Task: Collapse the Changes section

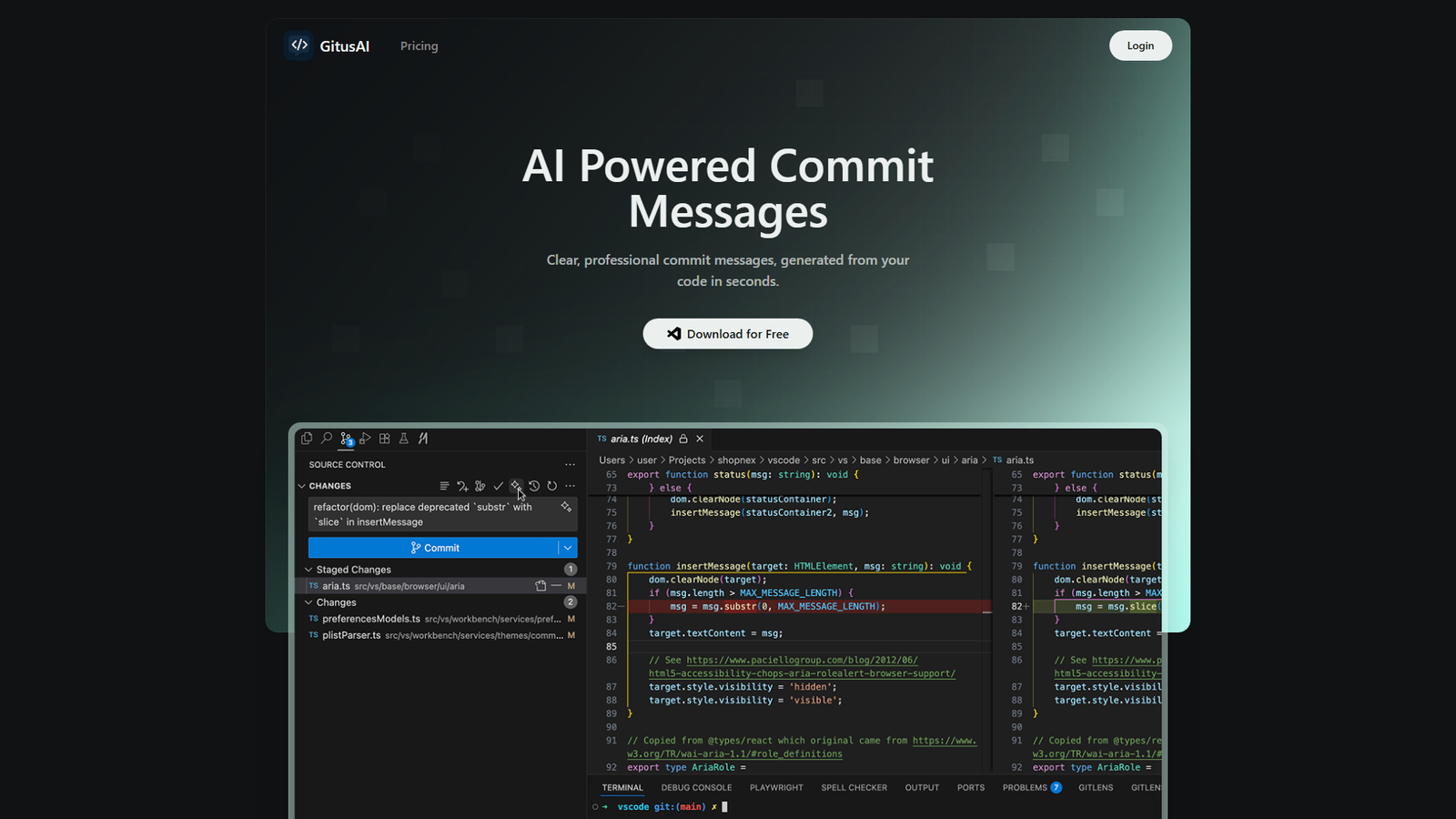Action: coord(308,602)
